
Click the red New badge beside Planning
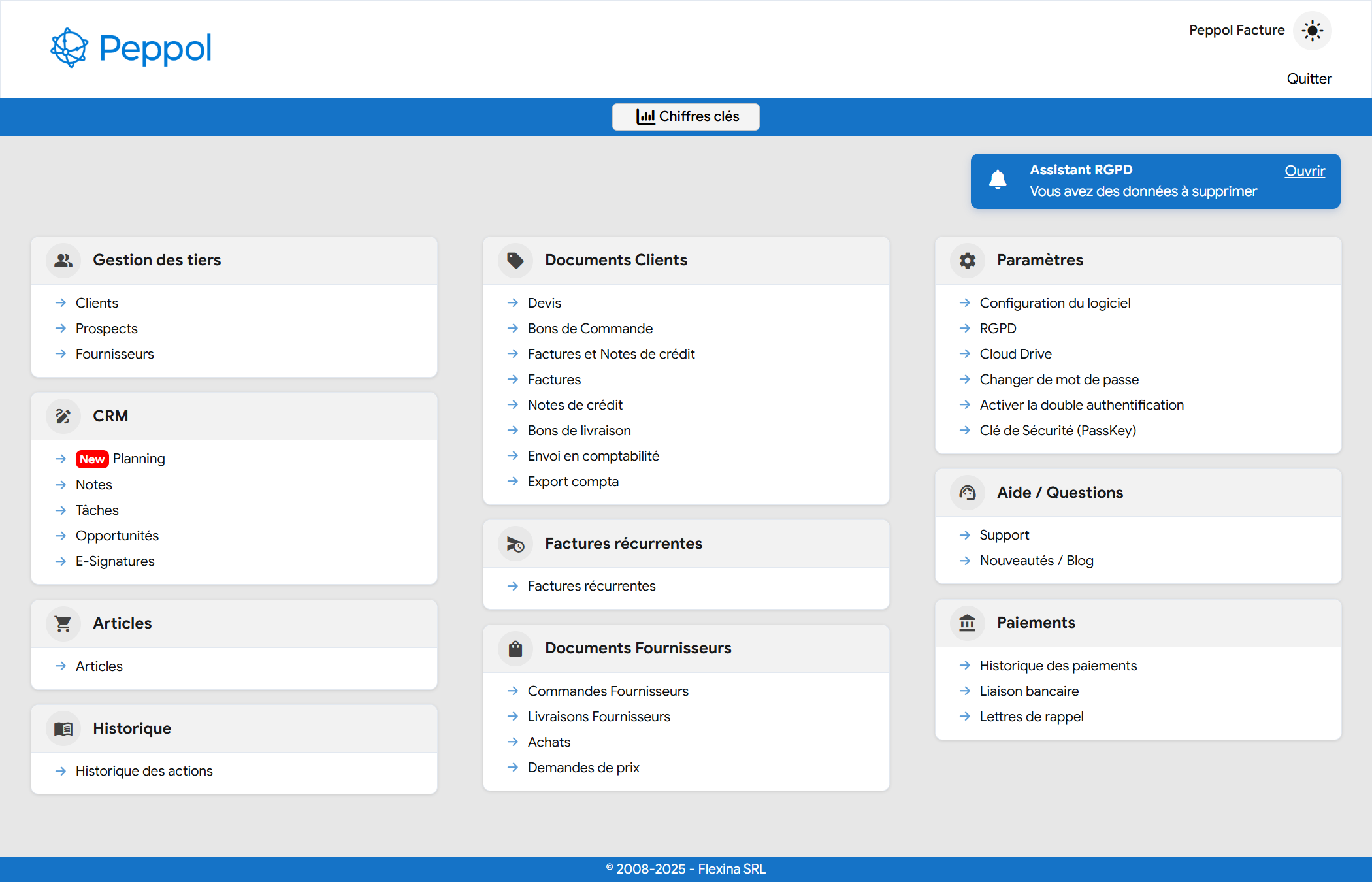tap(92, 459)
